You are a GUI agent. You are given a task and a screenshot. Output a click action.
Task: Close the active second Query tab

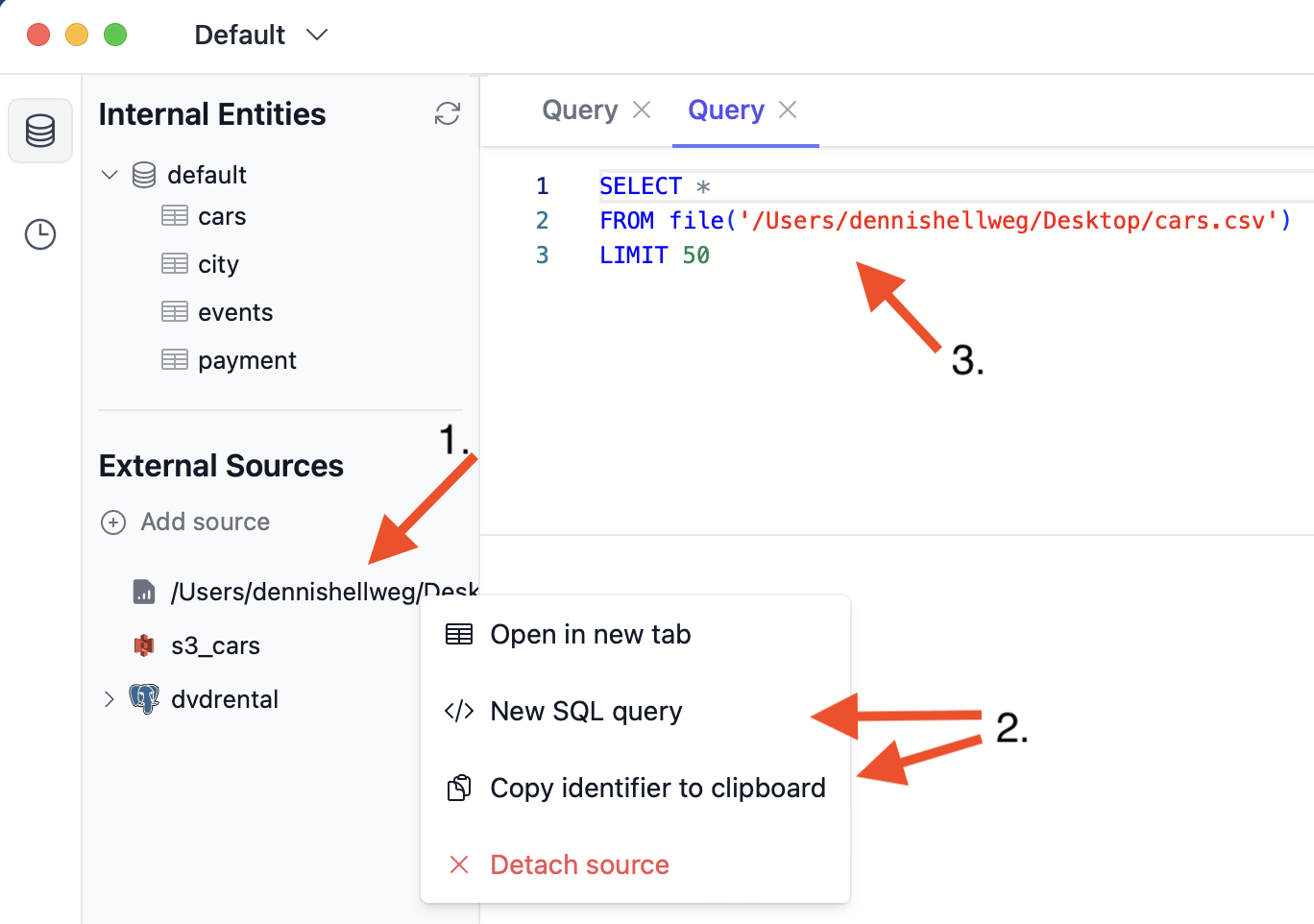[788, 110]
